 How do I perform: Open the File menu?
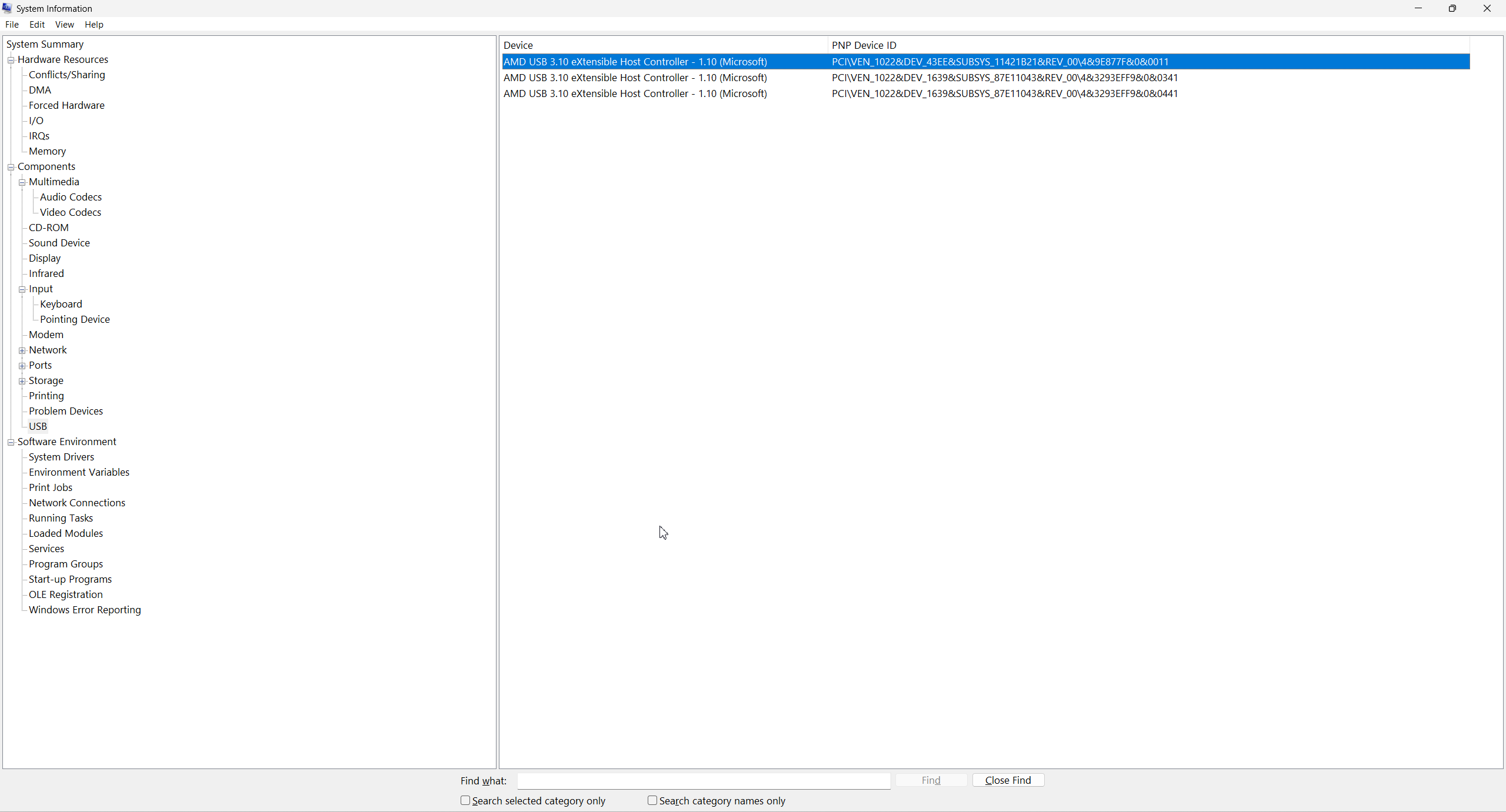(12, 25)
